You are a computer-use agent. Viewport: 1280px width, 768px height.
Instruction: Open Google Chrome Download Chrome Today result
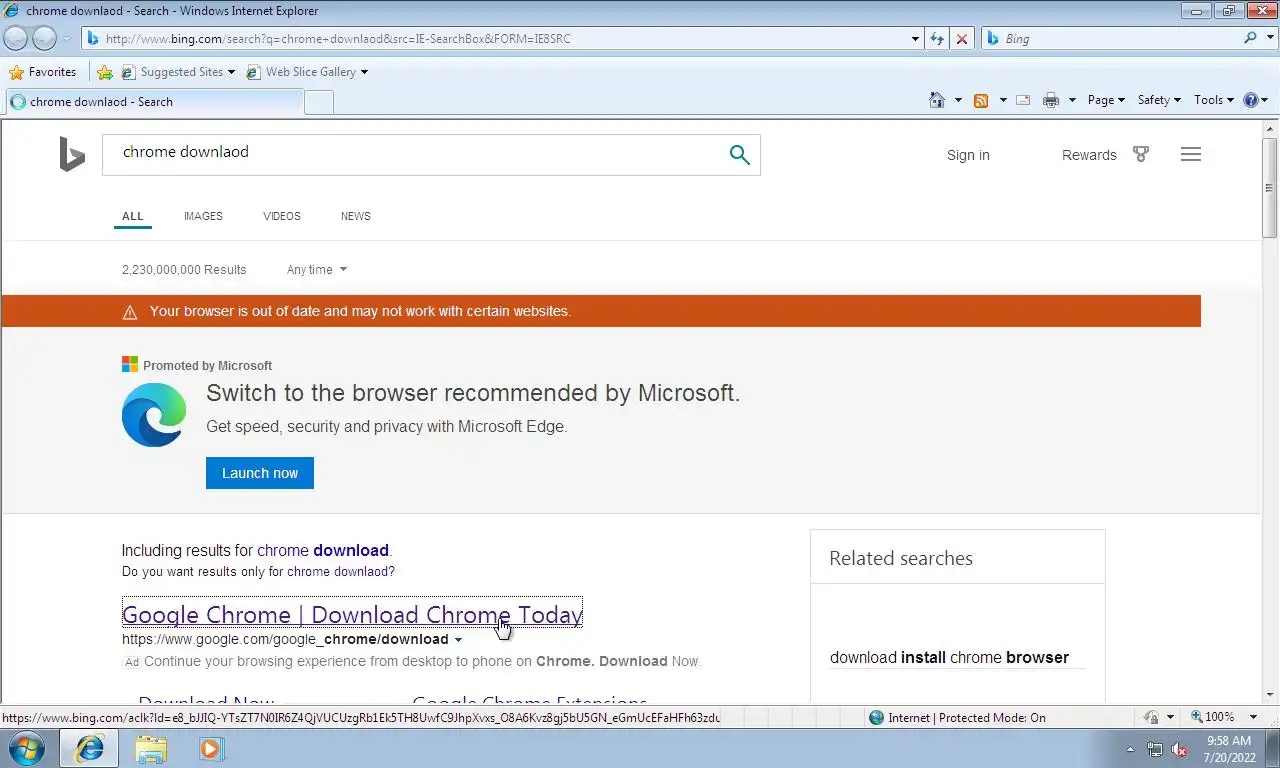[x=352, y=615]
